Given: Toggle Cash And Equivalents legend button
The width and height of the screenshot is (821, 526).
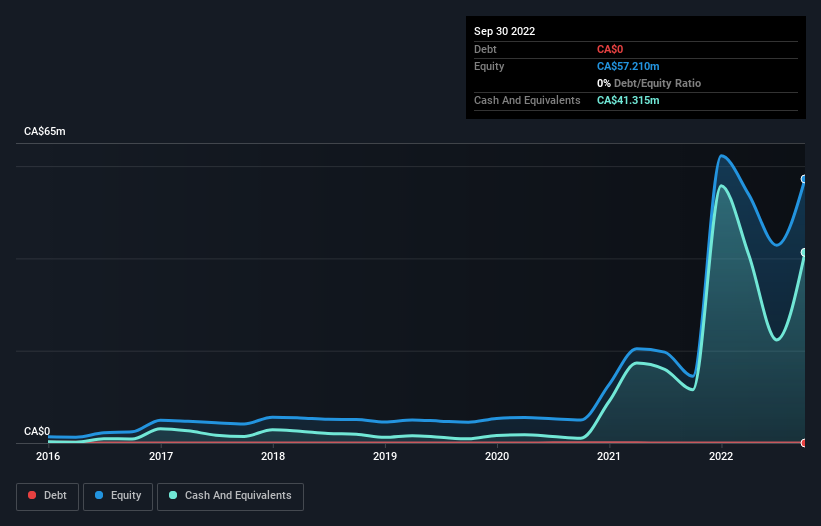Looking at the screenshot, I should (x=230, y=496).
